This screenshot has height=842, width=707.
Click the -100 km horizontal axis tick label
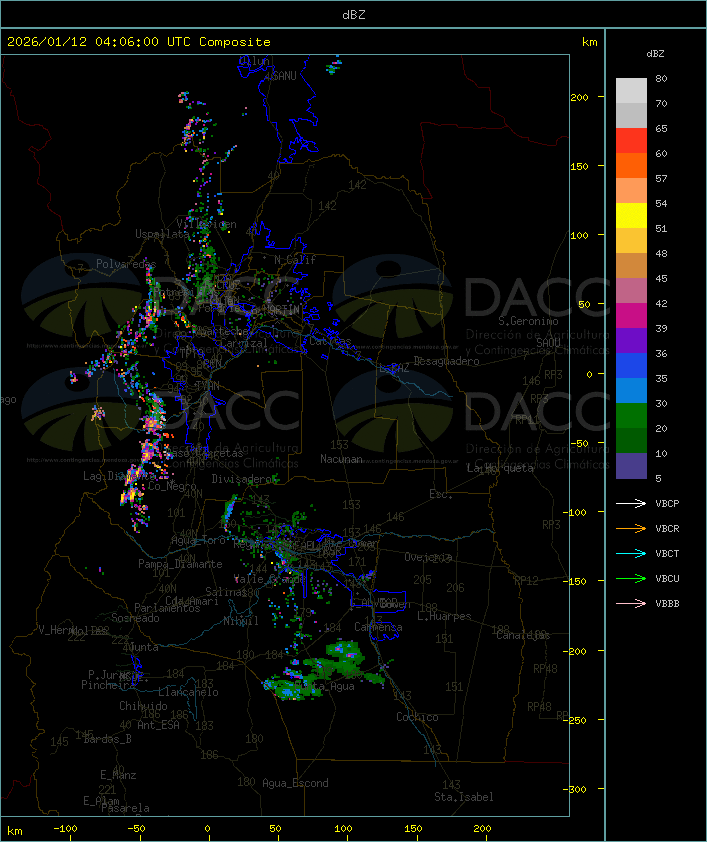(66, 829)
